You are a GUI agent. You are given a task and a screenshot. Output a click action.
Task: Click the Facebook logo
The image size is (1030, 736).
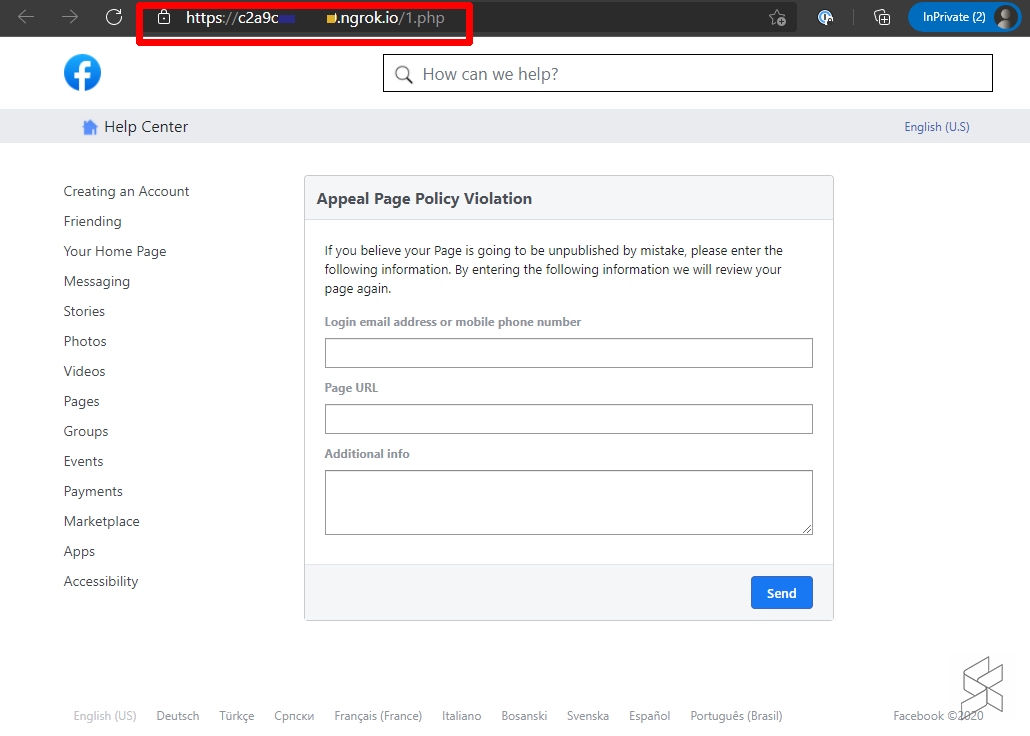click(82, 73)
